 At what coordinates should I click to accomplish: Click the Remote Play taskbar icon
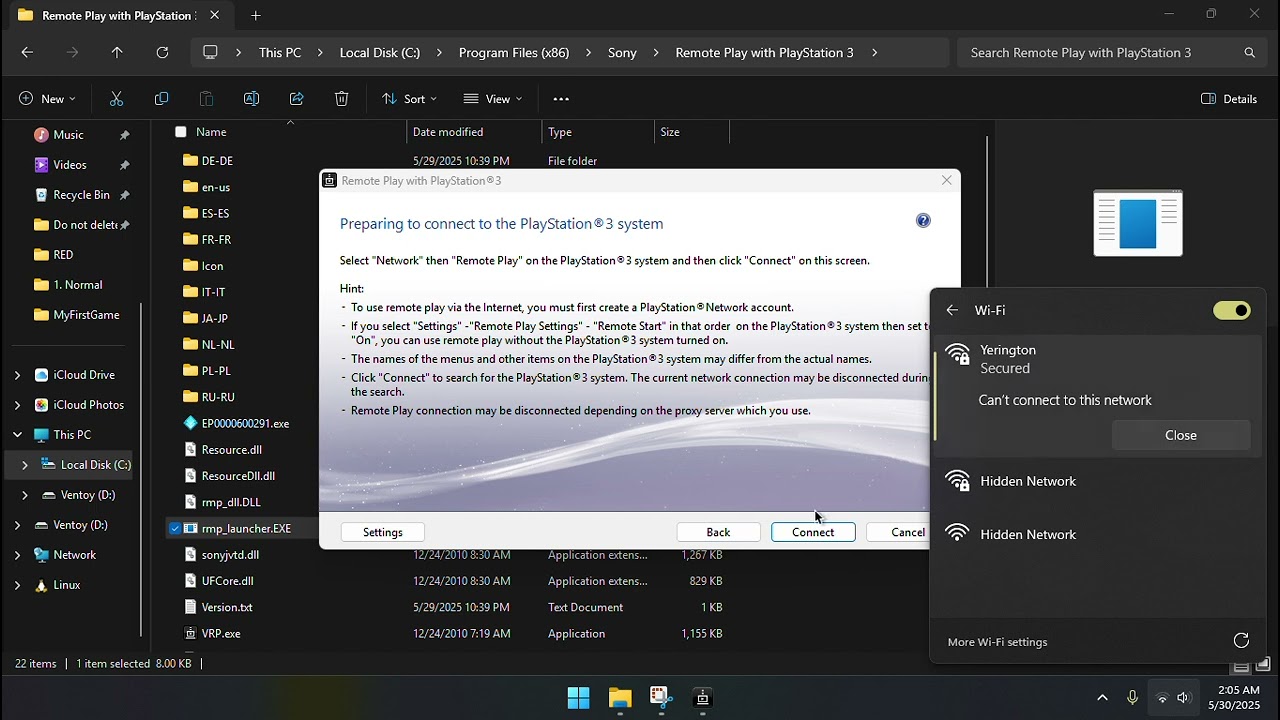[x=702, y=697]
